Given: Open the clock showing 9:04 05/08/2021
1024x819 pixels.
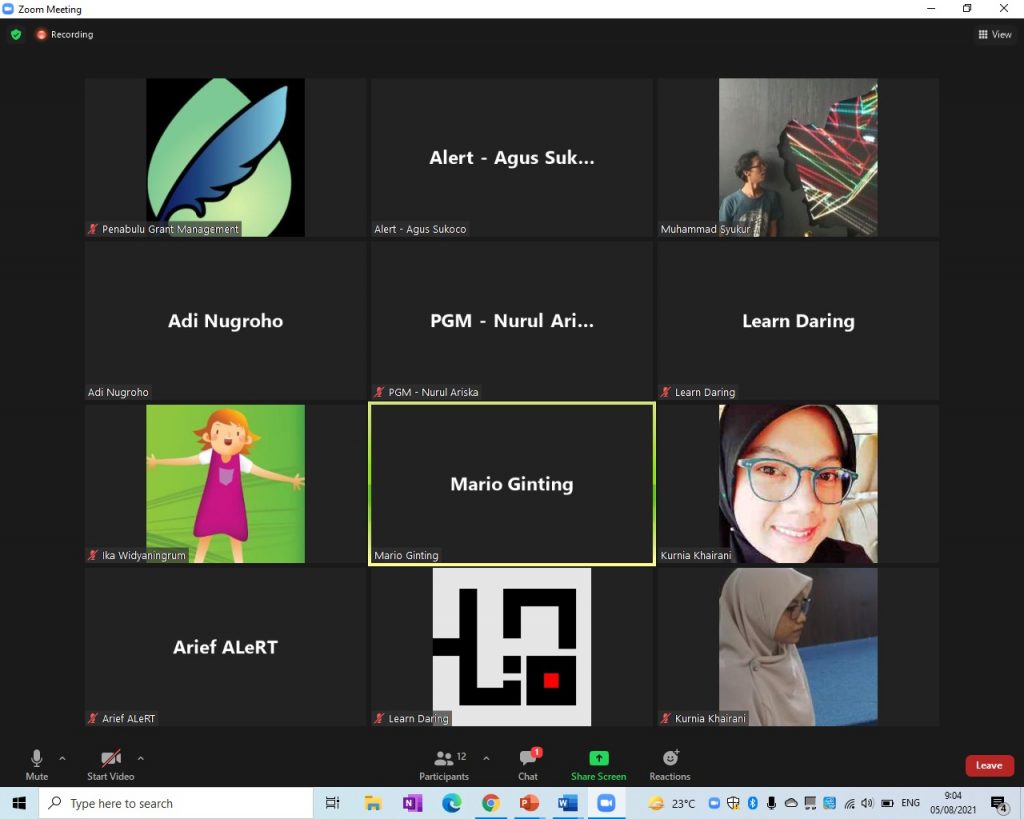Looking at the screenshot, I should point(953,803).
